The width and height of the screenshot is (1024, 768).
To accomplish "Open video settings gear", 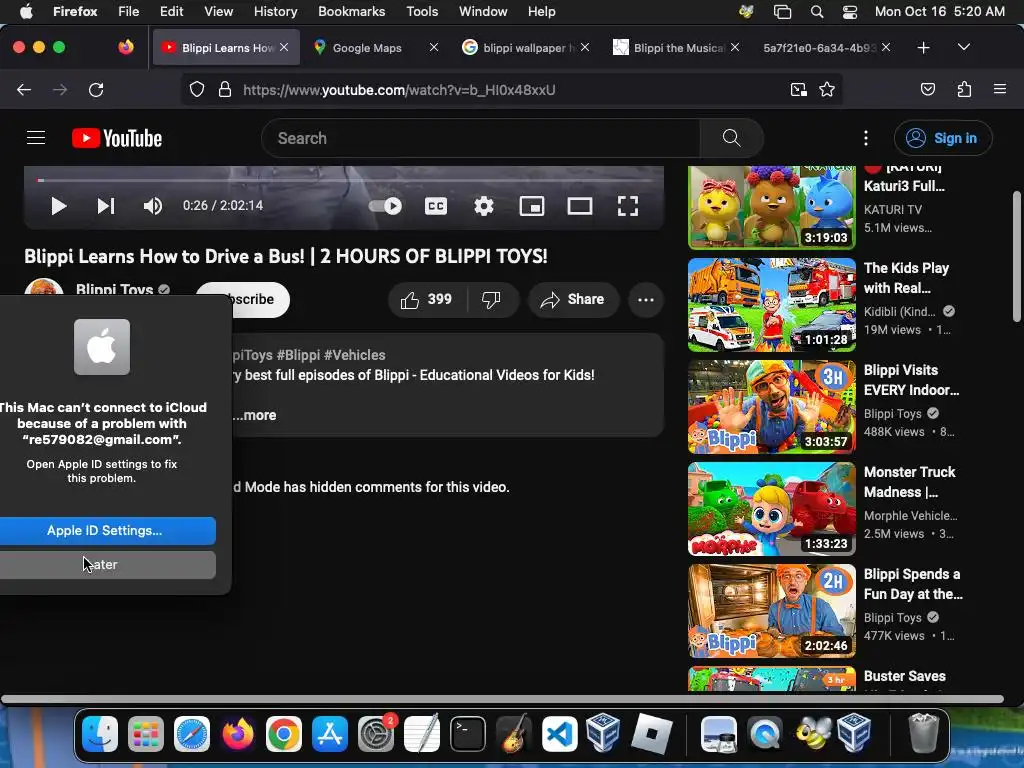I will pyautogui.click(x=483, y=206).
